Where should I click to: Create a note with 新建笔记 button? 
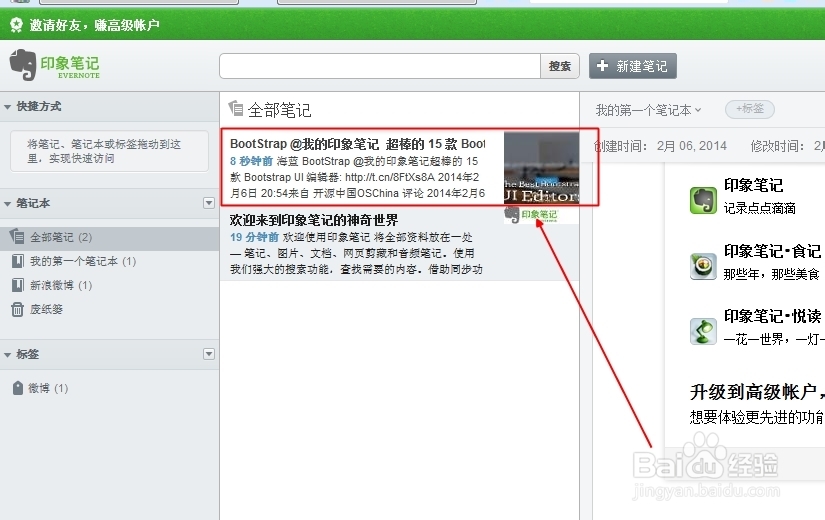pos(632,66)
